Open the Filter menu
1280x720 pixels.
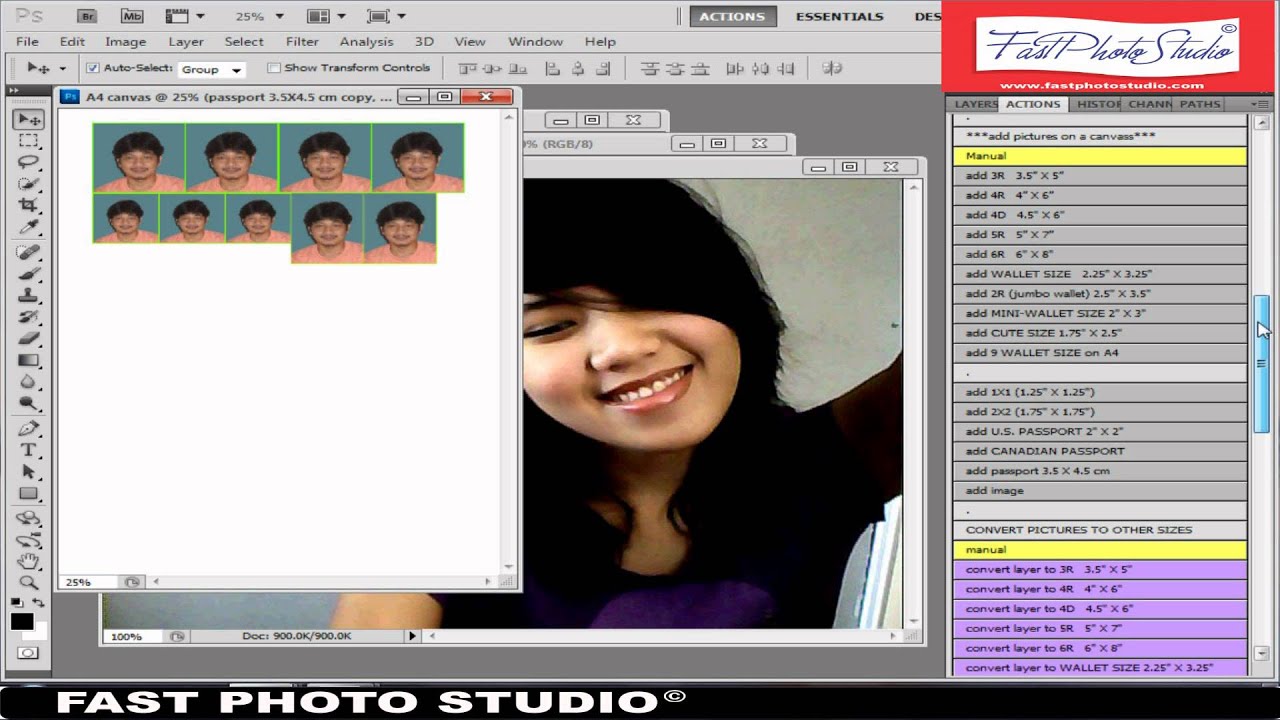[302, 42]
